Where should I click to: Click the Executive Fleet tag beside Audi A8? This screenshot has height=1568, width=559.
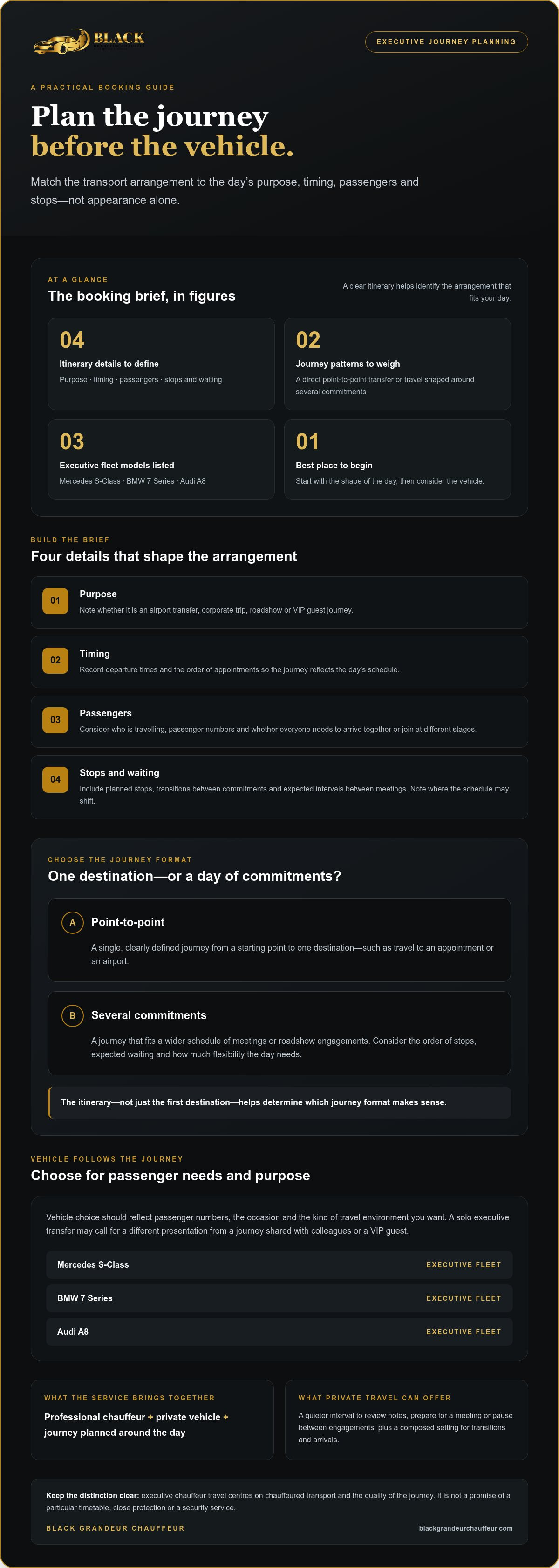(x=464, y=1332)
